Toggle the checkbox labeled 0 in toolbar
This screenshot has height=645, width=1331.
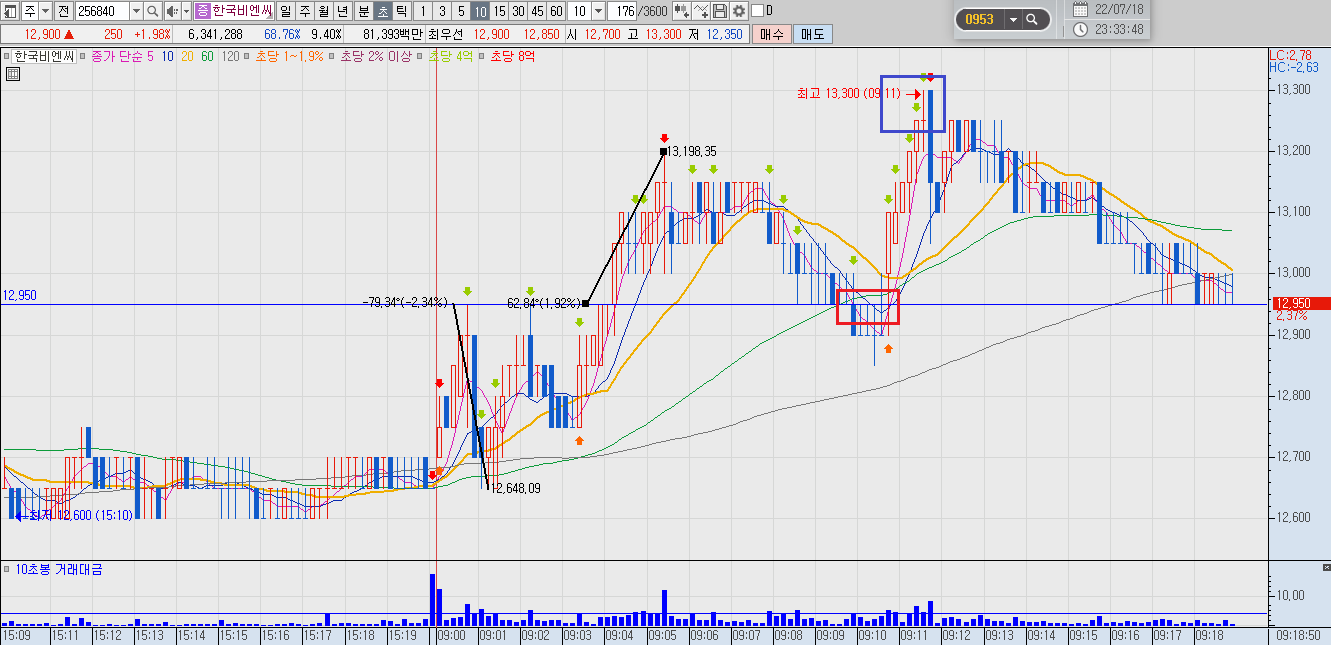coord(756,11)
